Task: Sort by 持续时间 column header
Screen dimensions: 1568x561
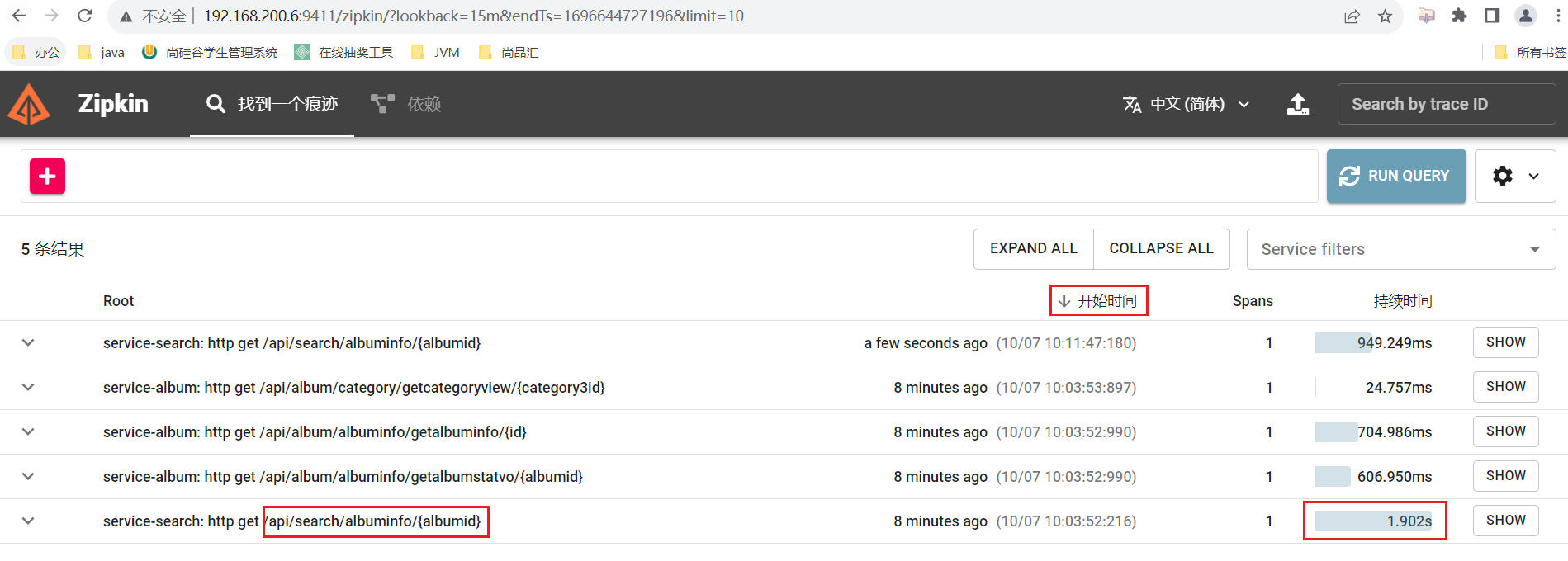Action: coord(1402,301)
